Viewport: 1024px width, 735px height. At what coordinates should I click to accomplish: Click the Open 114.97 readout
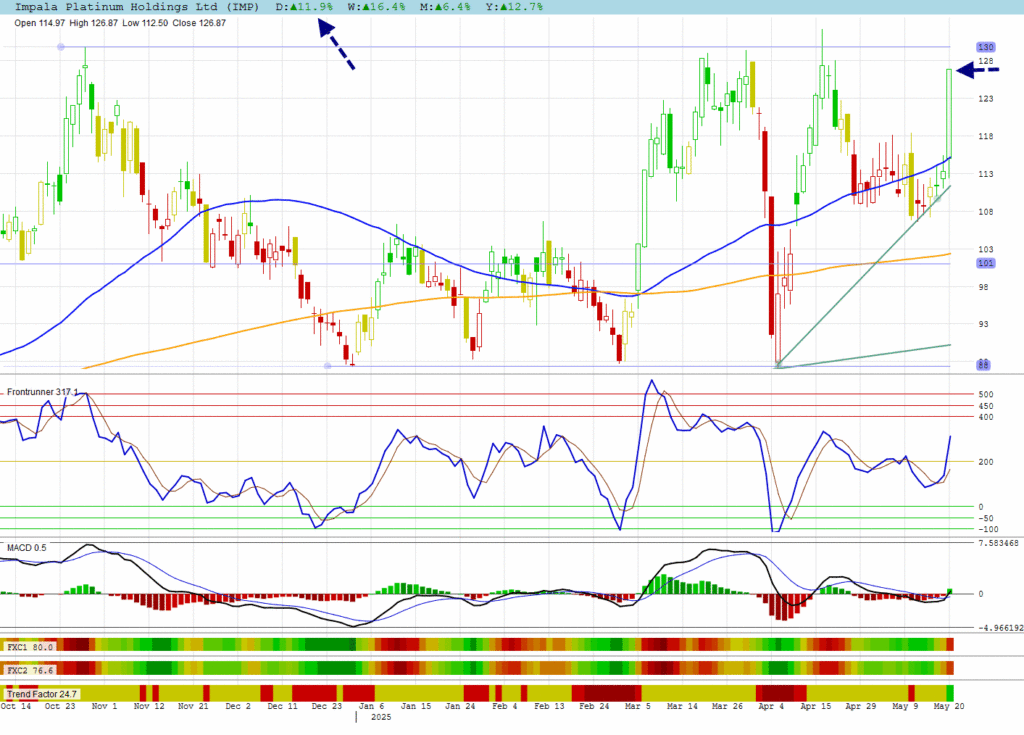(x=40, y=23)
